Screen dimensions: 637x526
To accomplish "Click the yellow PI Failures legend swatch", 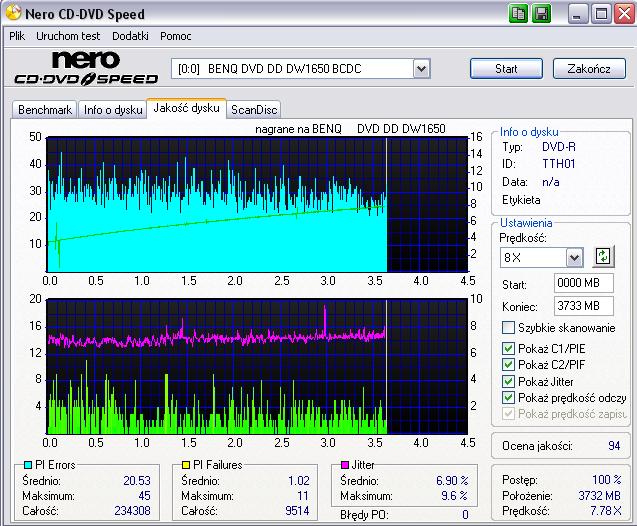I will pos(186,465).
